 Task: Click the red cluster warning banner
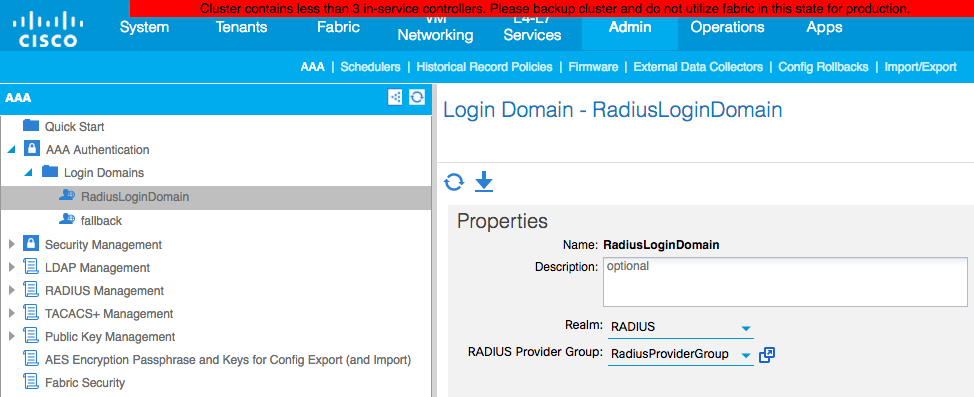pyautogui.click(x=552, y=9)
